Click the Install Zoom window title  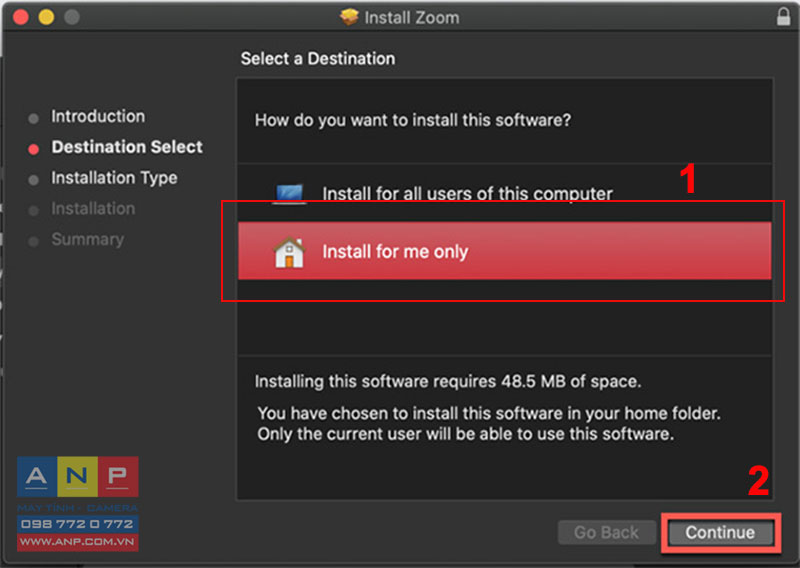412,17
